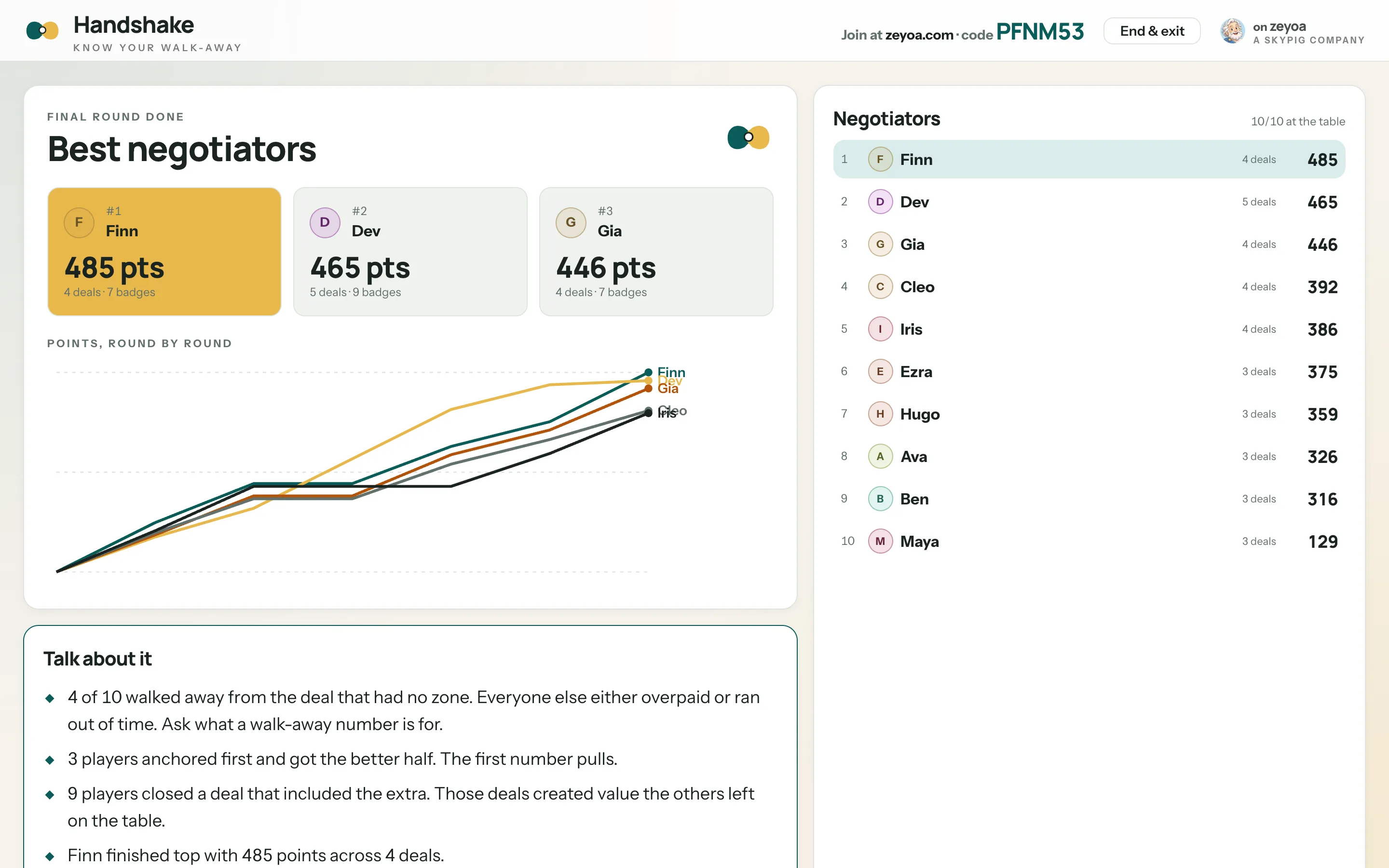Click Ben's B avatar in the list
Viewport: 1389px width, 868px height.
(x=880, y=499)
